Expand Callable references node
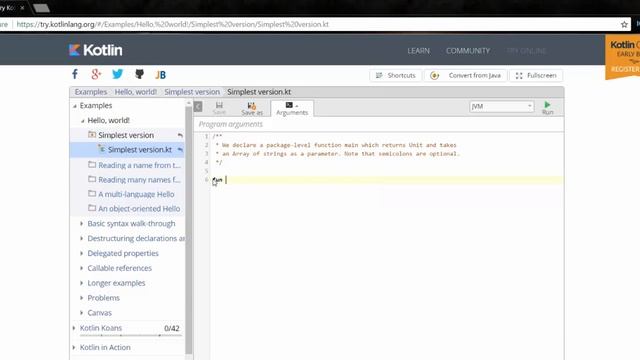Image resolution: width=640 pixels, height=360 pixels. 81,268
